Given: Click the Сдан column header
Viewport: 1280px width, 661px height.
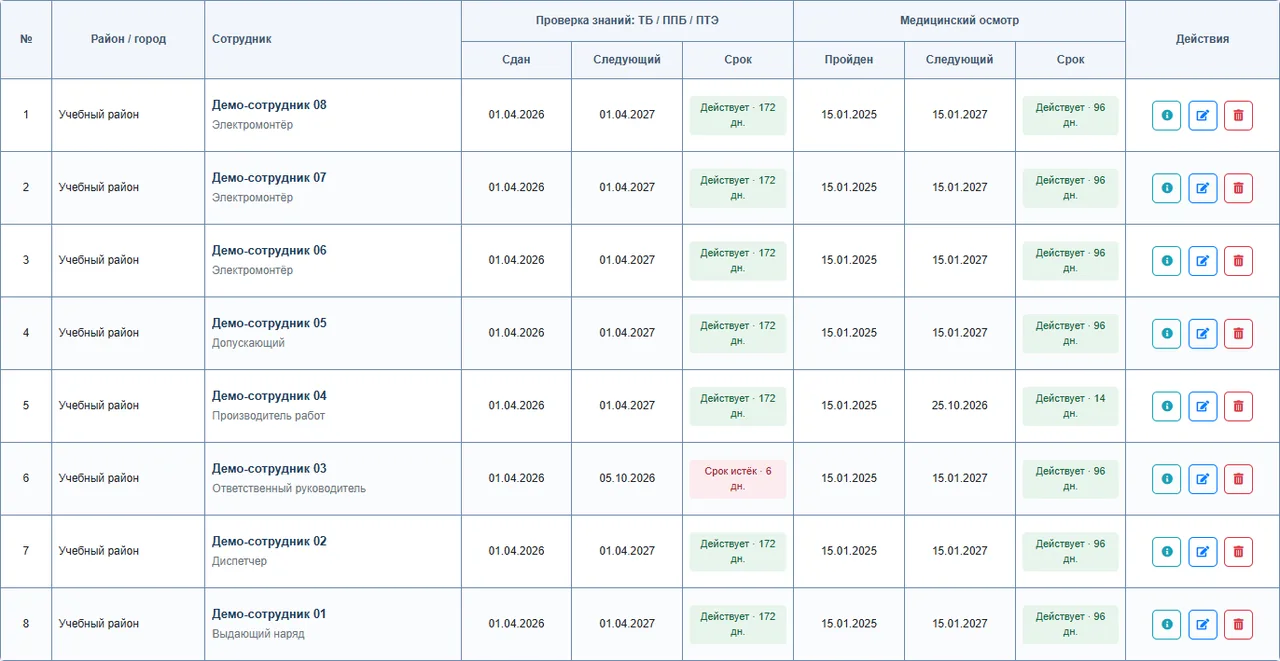Looking at the screenshot, I should pyautogui.click(x=516, y=60).
